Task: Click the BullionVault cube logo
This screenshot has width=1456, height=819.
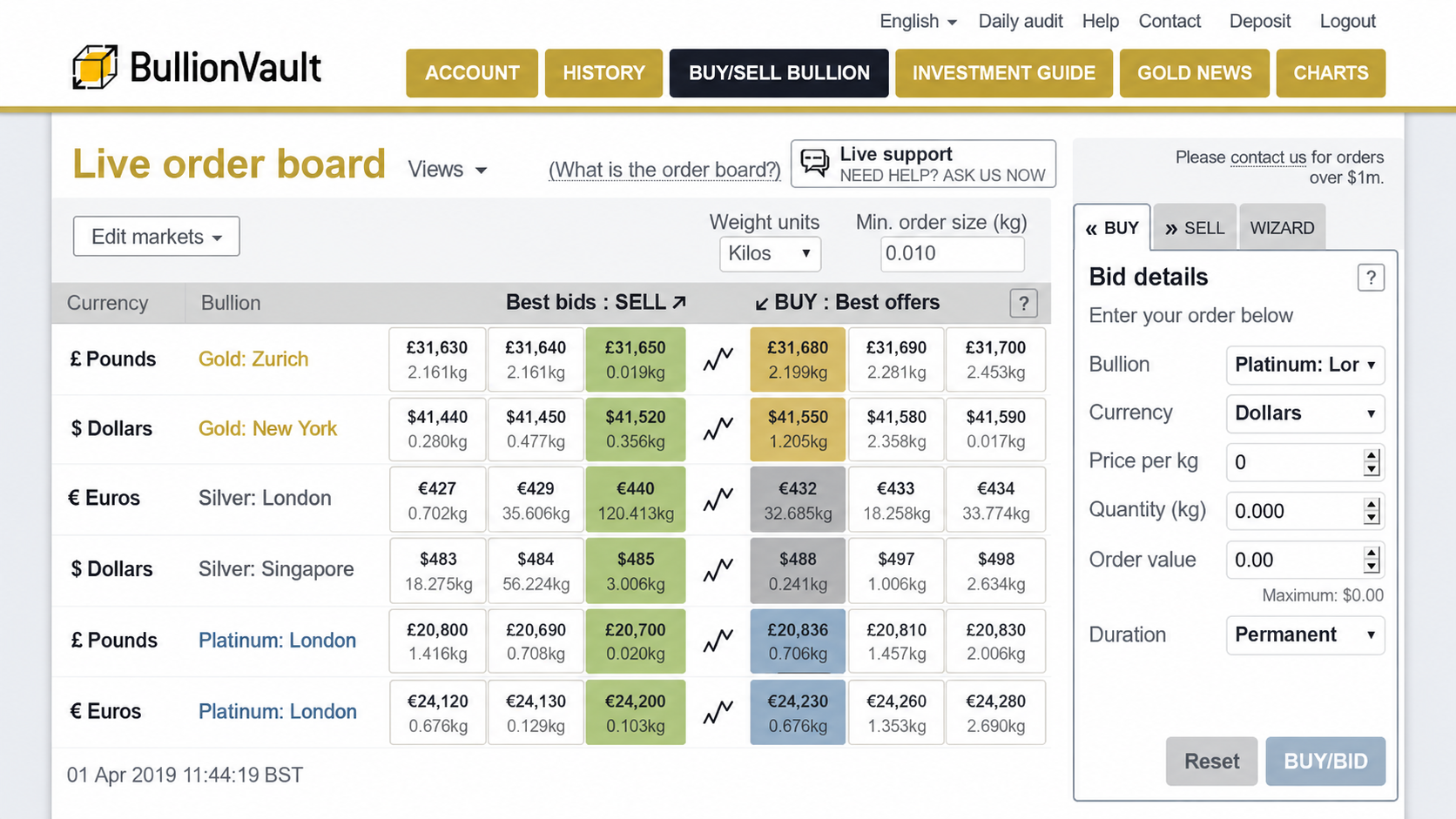Action: point(94,67)
